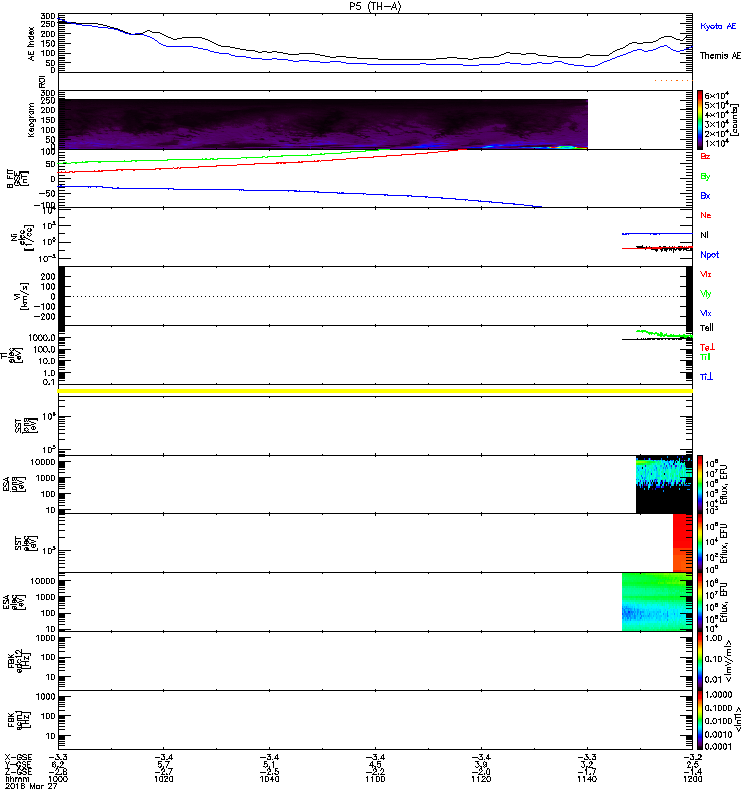
Task: Click the 1200 time tick label
Action: 692,779
